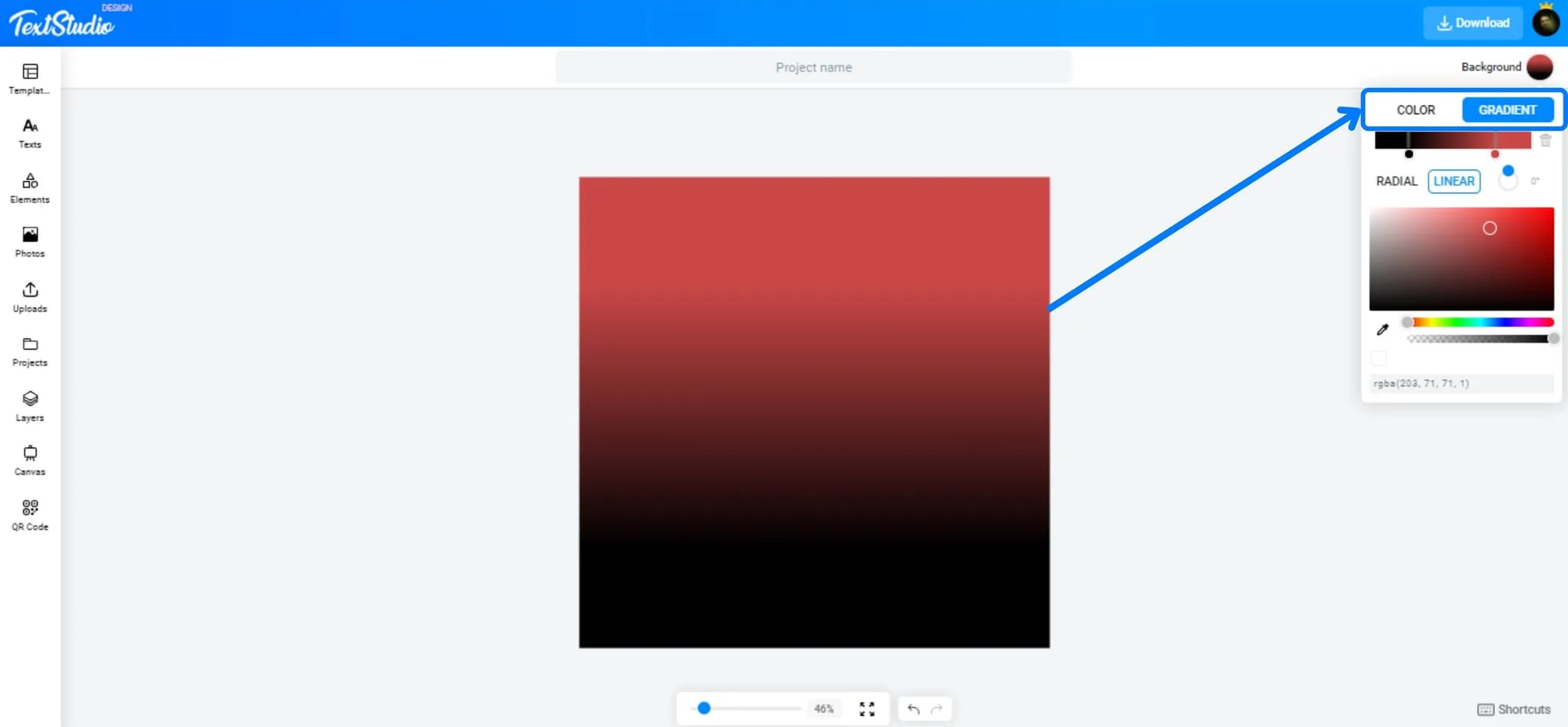1568x727 pixels.
Task: Click the gradient preview bar
Action: point(1453,140)
